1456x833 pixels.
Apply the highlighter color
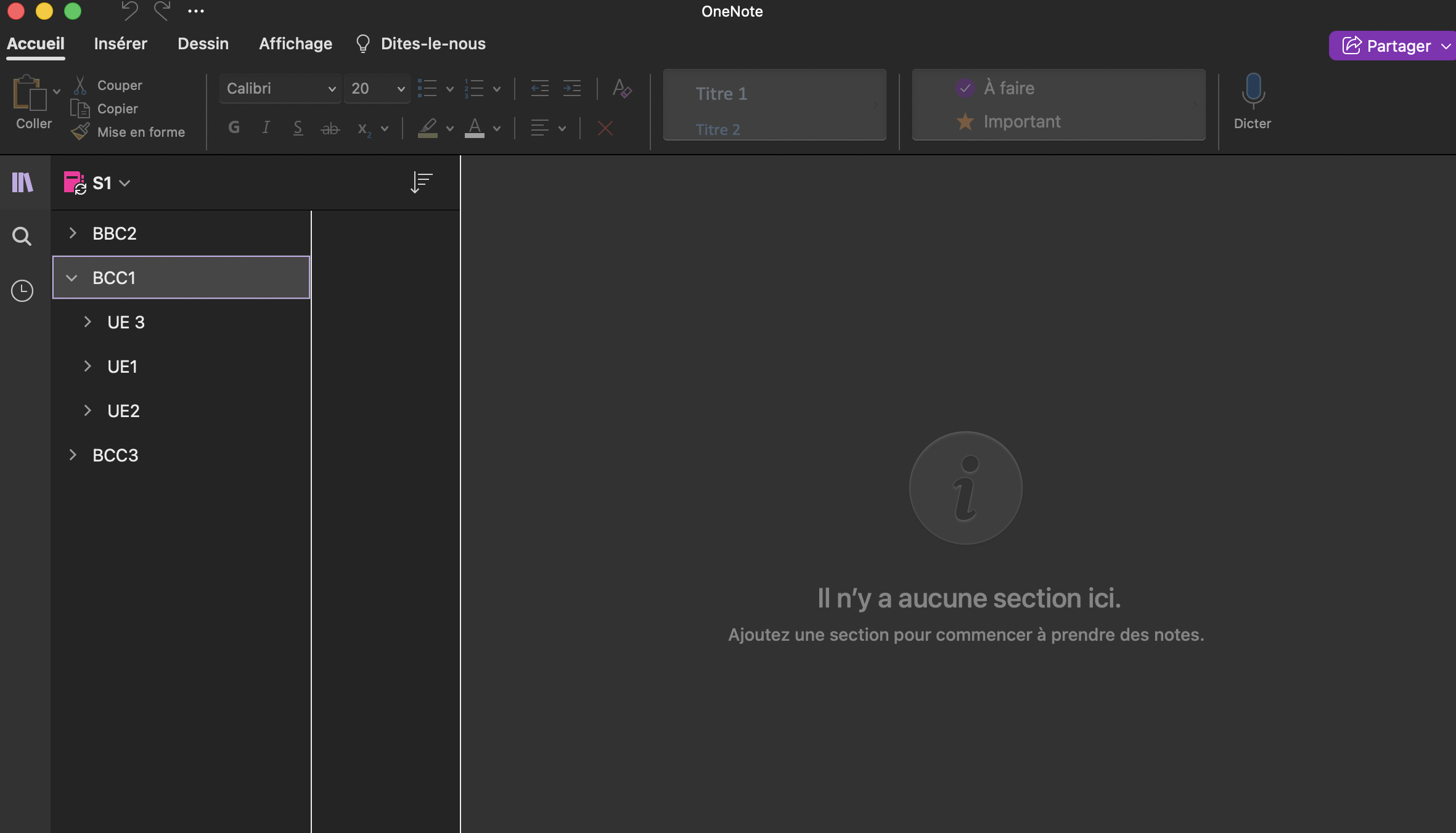tap(428, 128)
